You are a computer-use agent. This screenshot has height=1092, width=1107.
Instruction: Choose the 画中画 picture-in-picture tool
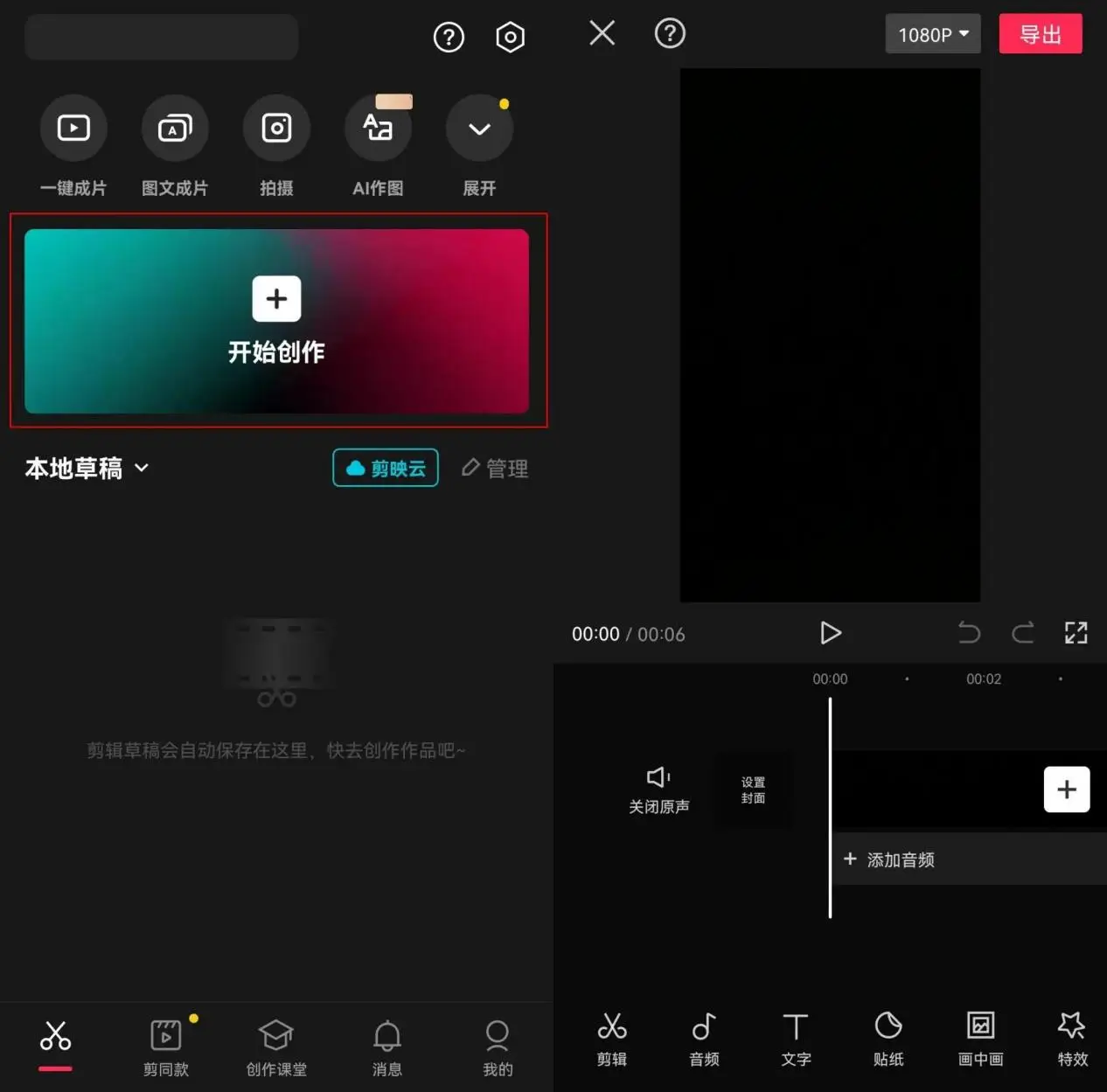[980, 1038]
